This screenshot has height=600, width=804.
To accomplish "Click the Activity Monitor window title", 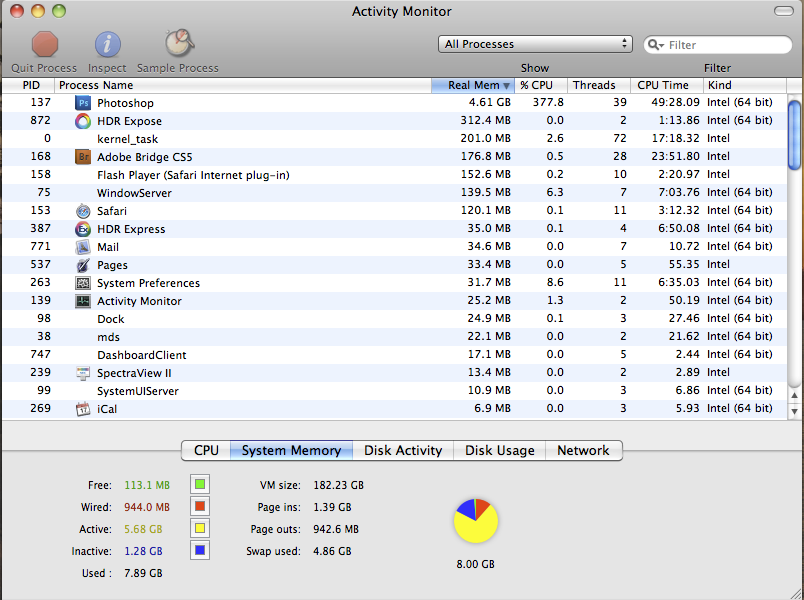I will [x=401, y=11].
